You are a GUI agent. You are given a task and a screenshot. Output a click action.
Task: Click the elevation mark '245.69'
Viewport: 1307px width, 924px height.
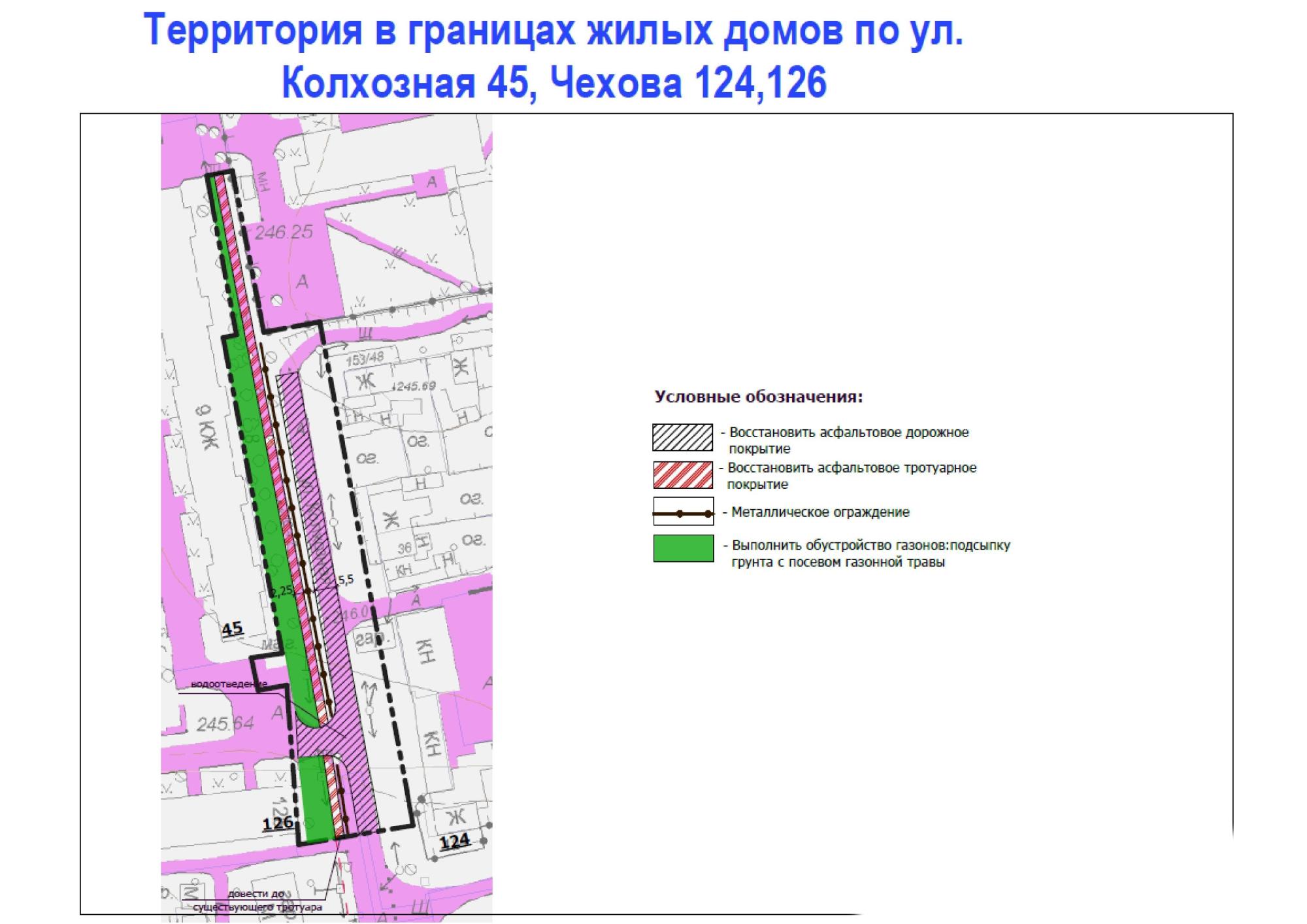pyautogui.click(x=414, y=386)
